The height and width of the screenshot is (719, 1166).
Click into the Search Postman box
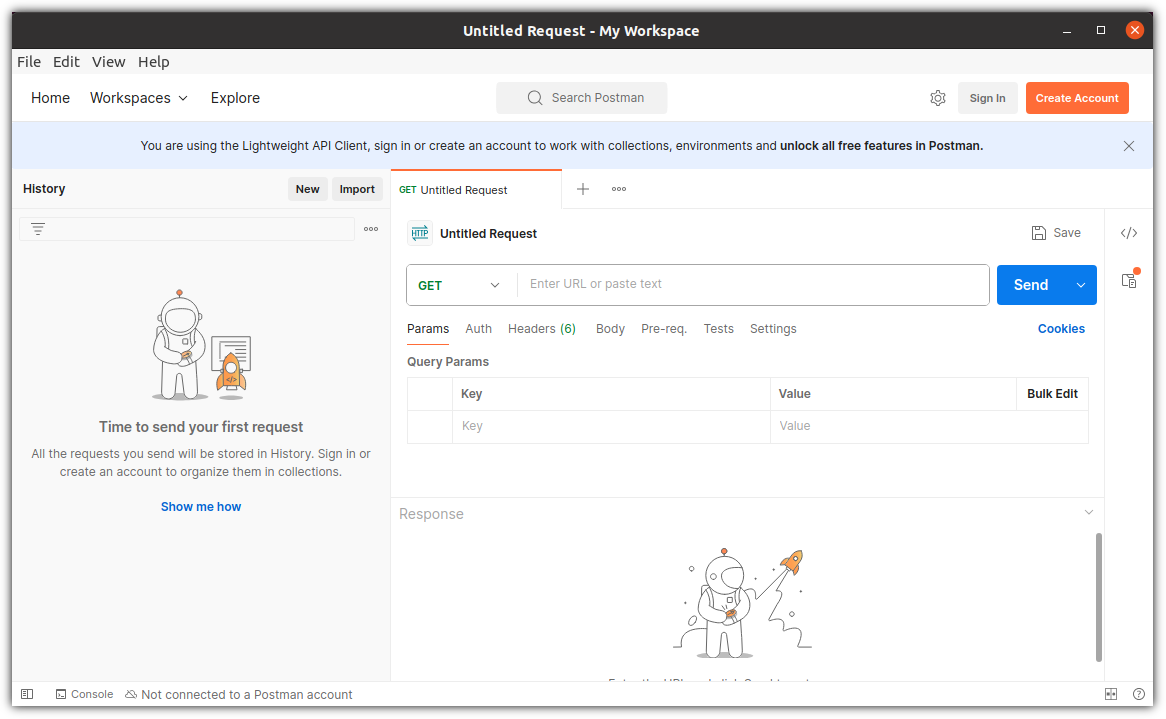[582, 98]
